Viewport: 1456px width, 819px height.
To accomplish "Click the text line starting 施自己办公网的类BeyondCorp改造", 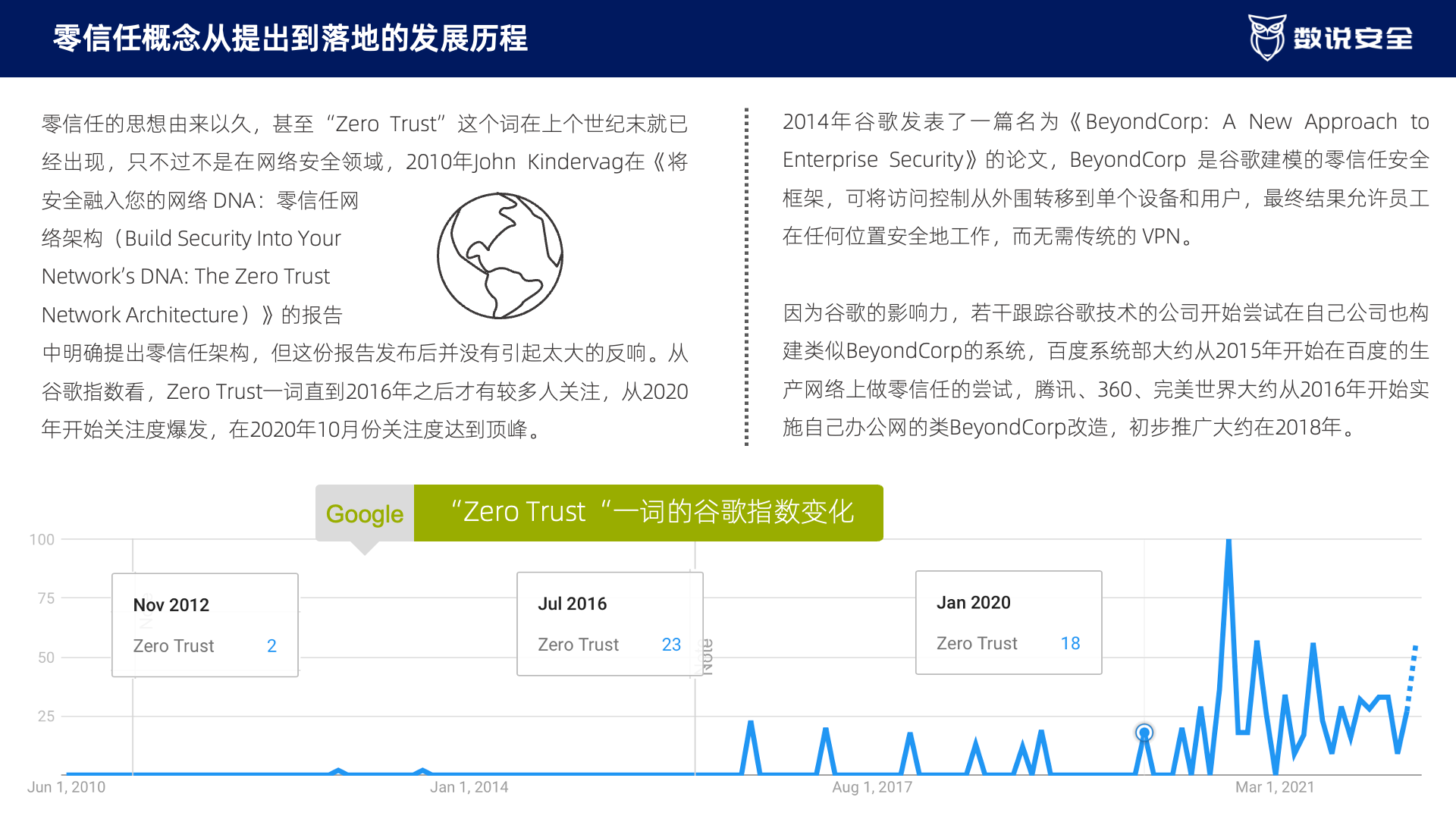I will 1070,427.
